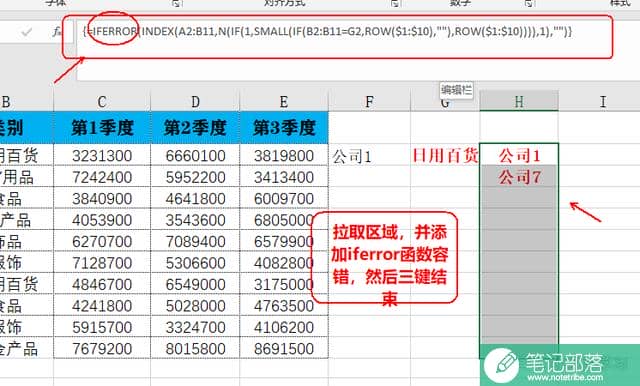This screenshot has width=640, height=386.
Task: Click red 公司1 result in column H
Action: pos(519,155)
